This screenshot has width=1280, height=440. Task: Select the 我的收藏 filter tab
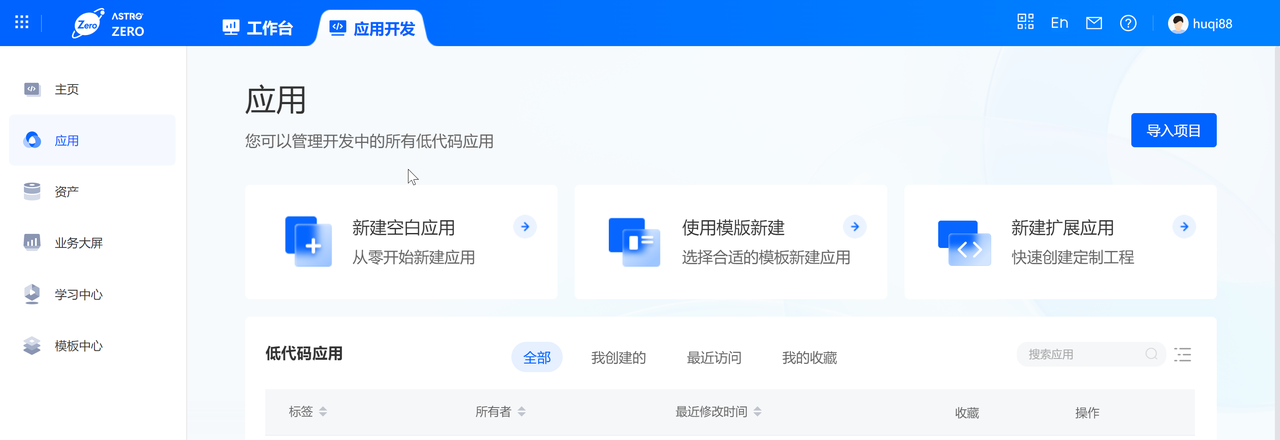[x=809, y=357]
